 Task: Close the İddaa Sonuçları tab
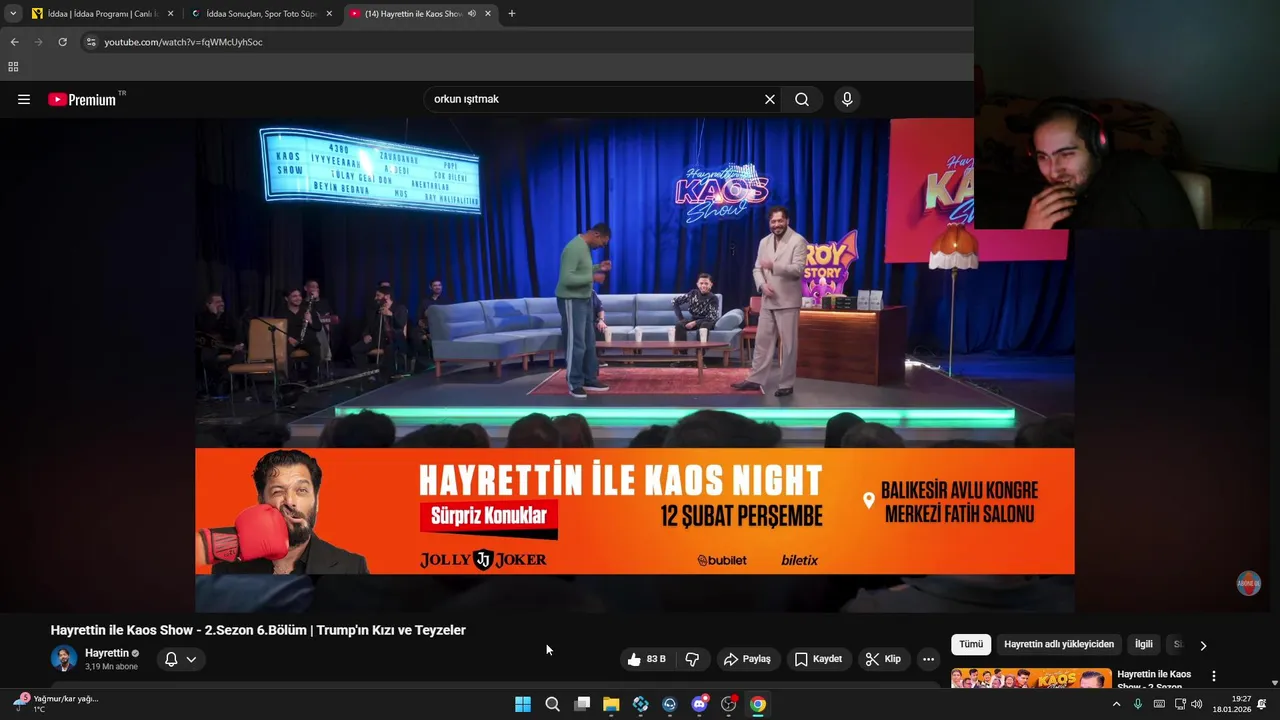click(x=329, y=14)
